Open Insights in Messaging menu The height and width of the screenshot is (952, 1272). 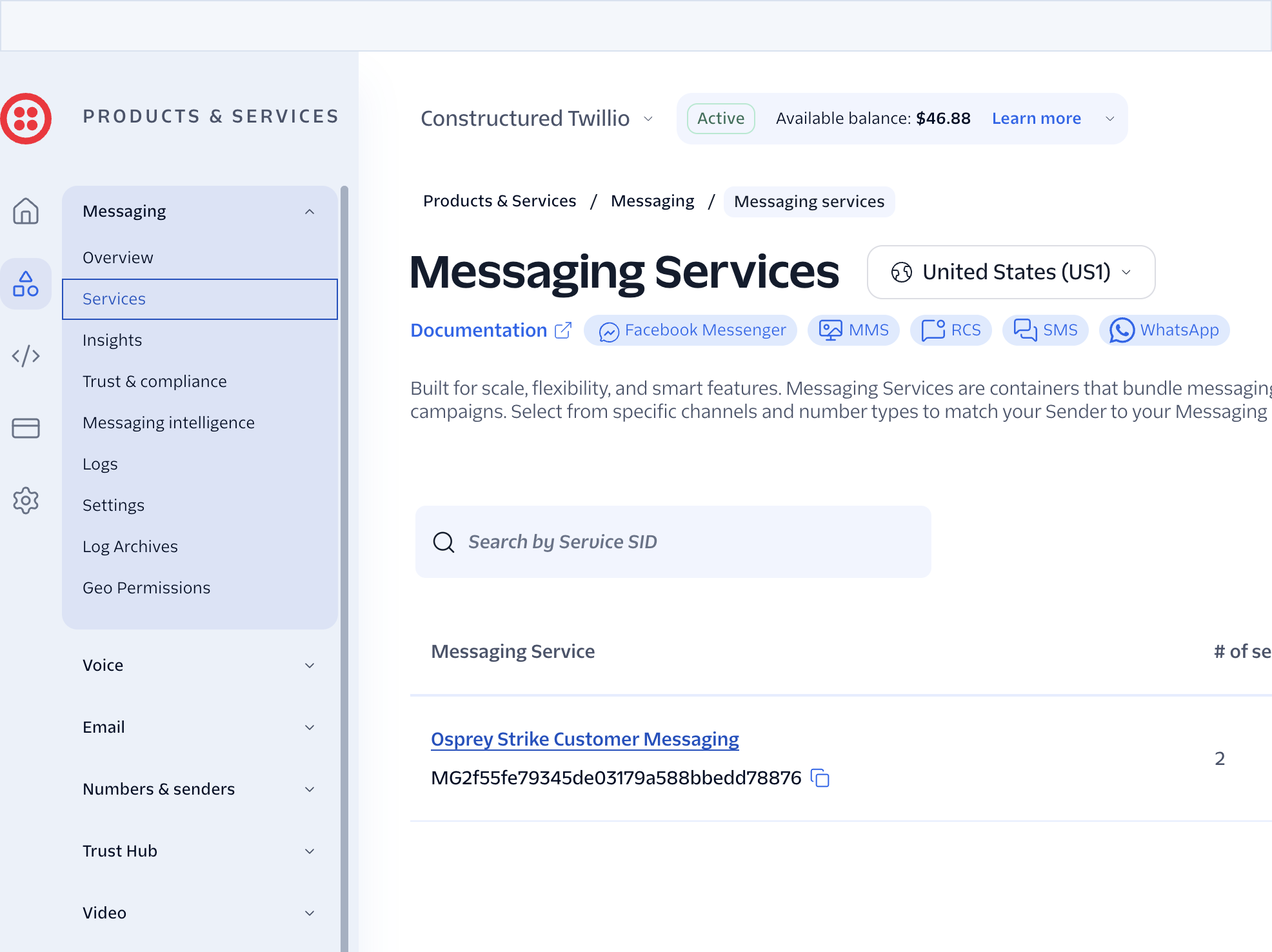[x=200, y=340]
